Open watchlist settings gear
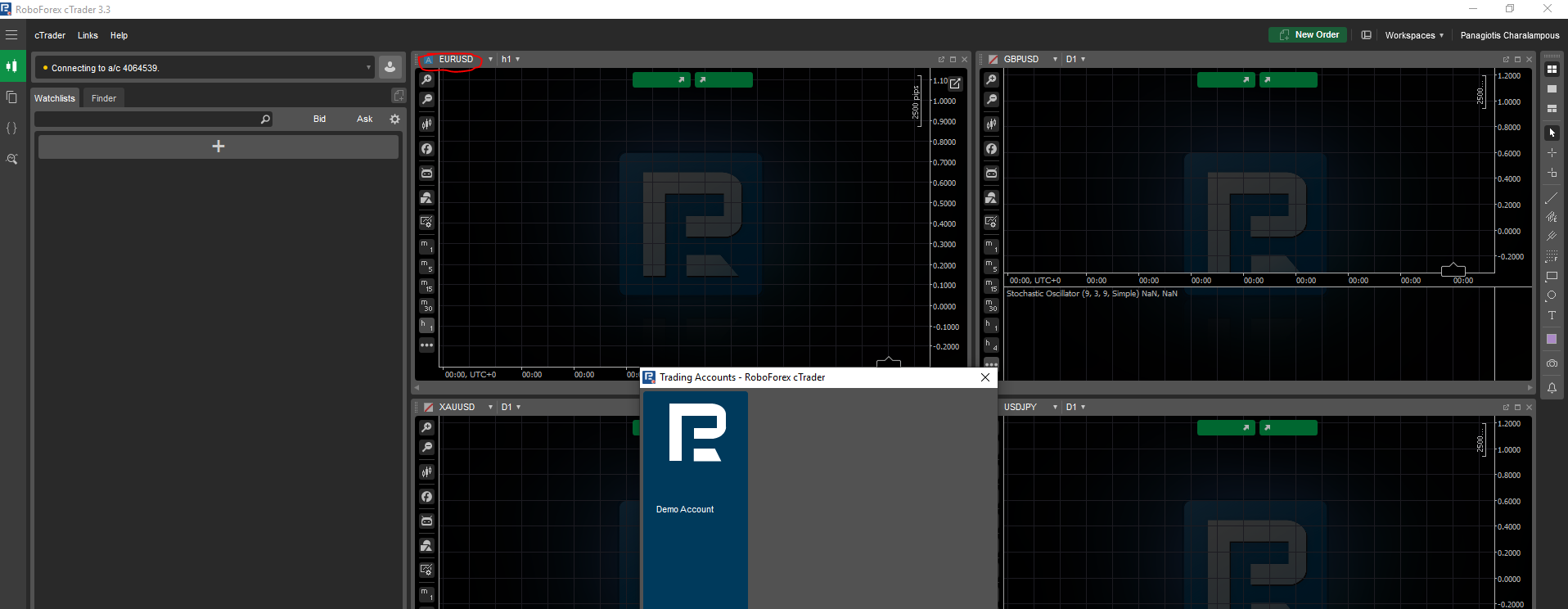This screenshot has height=609, width=1568. pos(395,120)
